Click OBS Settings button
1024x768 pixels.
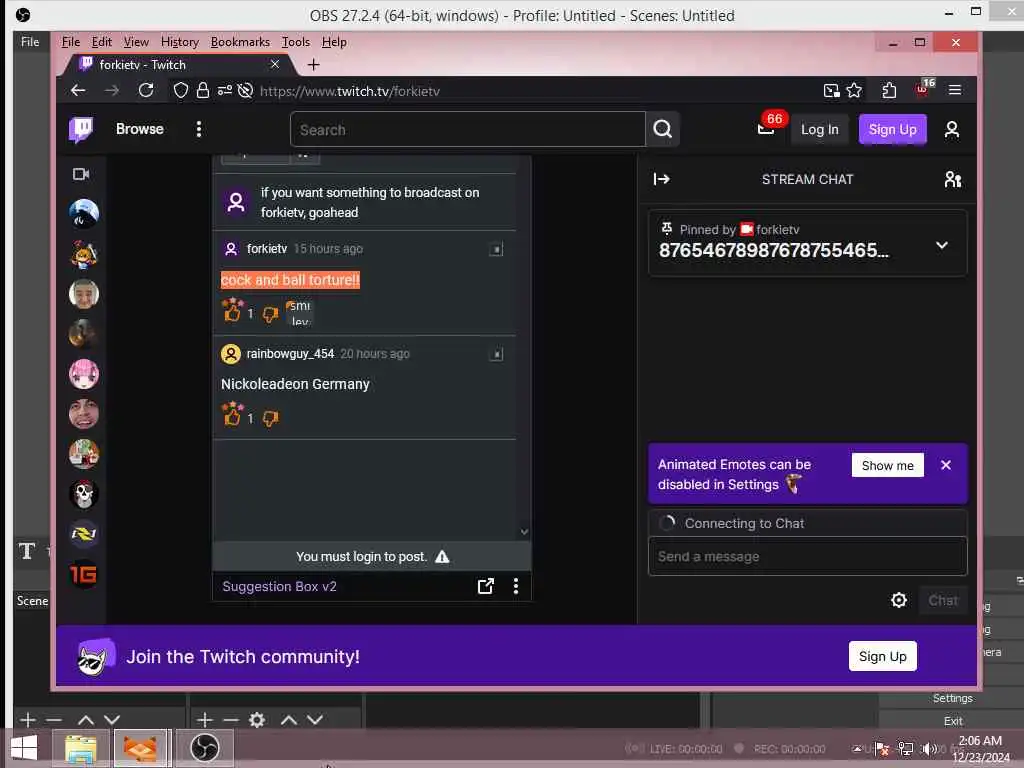tap(952, 698)
